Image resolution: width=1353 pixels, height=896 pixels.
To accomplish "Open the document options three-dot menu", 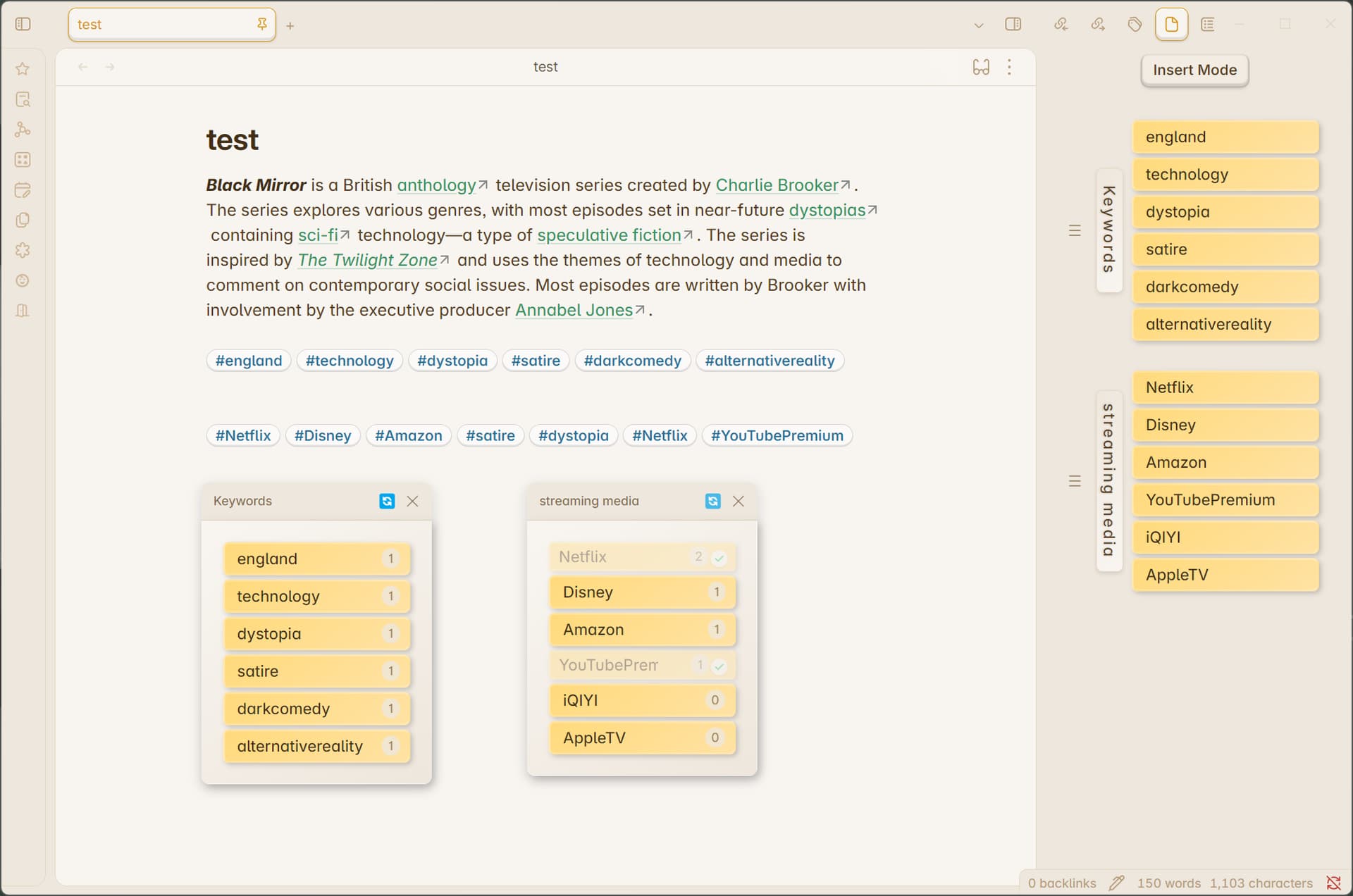I will (1009, 66).
